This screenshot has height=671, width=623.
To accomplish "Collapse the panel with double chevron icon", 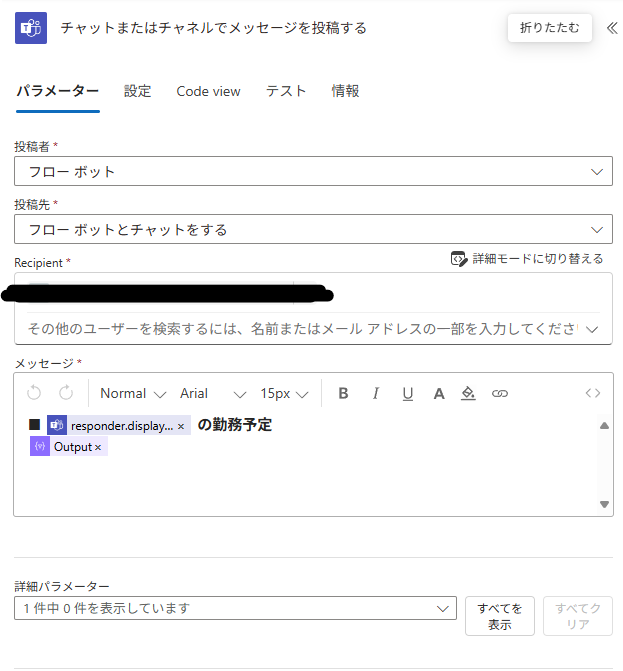I will 612,28.
